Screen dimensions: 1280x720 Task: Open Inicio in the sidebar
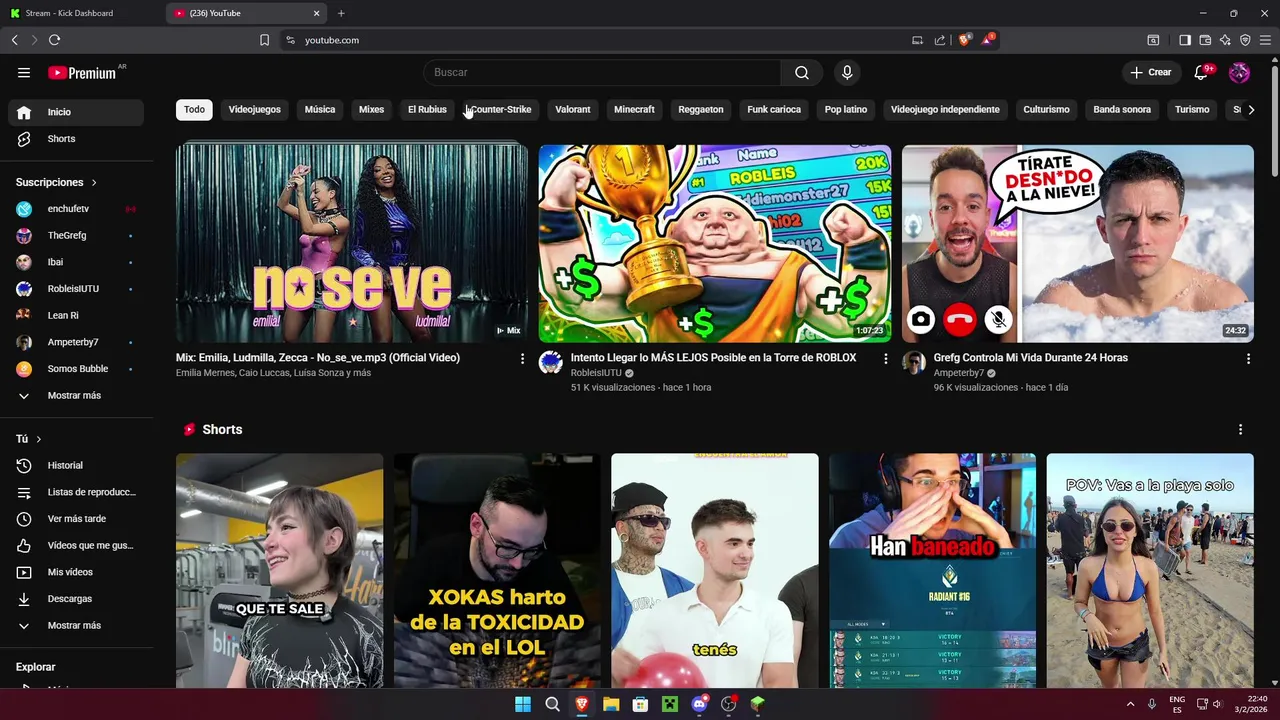(x=76, y=112)
